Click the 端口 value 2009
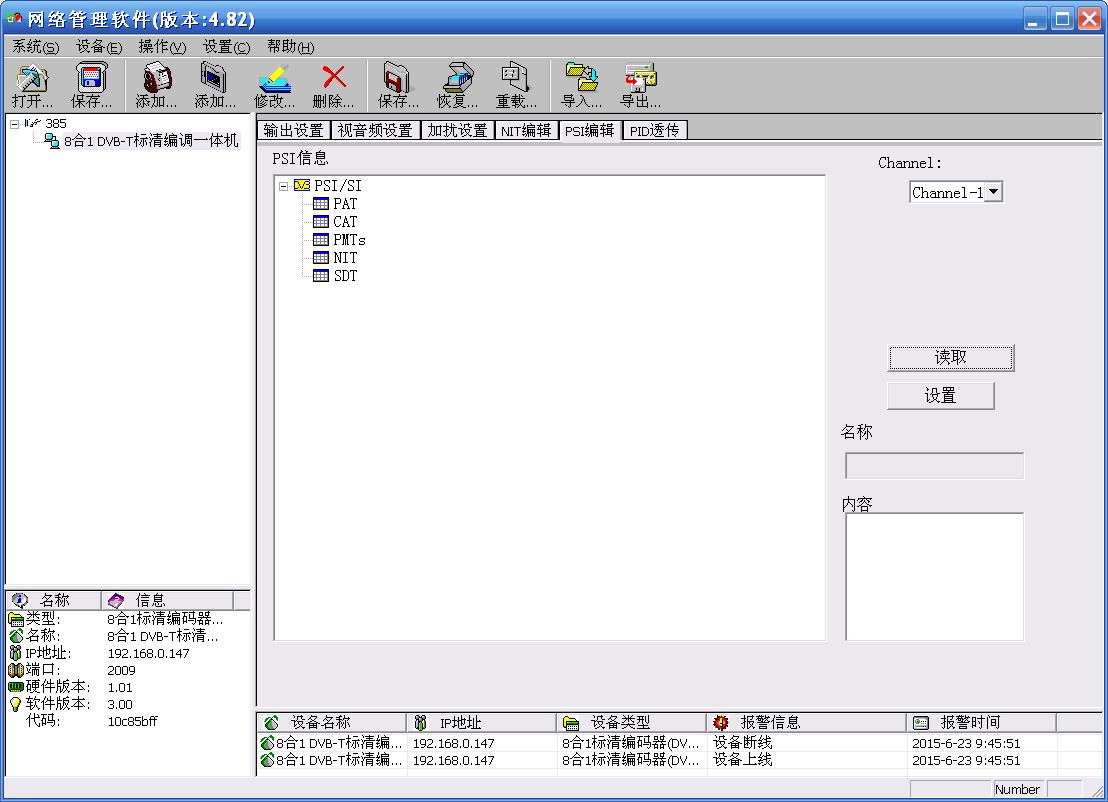 pyautogui.click(x=122, y=671)
